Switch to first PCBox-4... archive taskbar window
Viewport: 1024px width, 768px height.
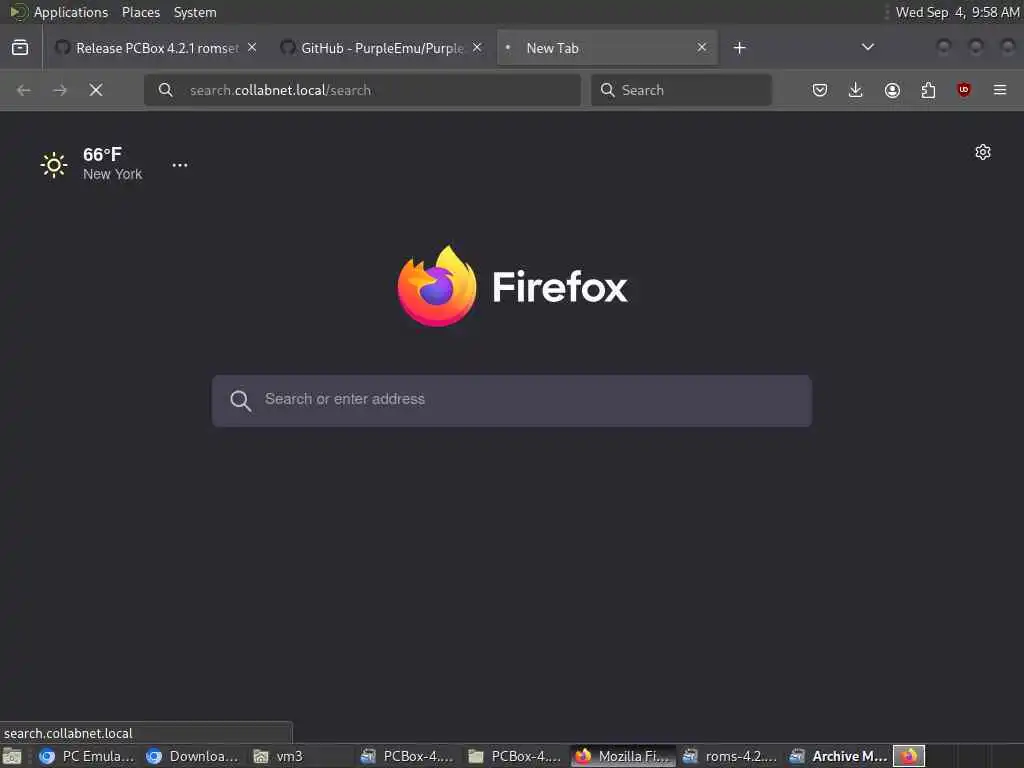408,756
